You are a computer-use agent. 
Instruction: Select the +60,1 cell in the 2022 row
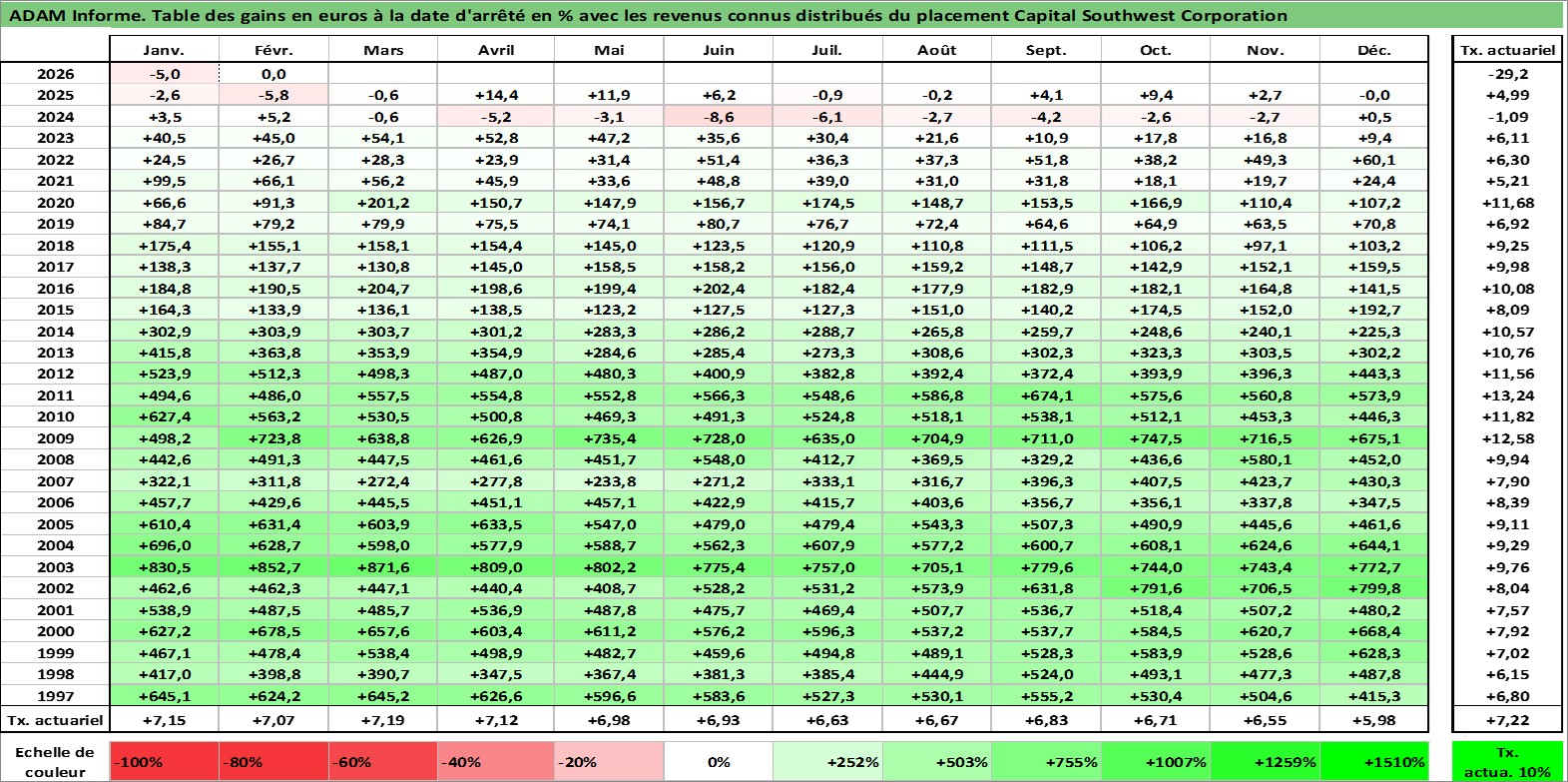pyautogui.click(x=1374, y=160)
